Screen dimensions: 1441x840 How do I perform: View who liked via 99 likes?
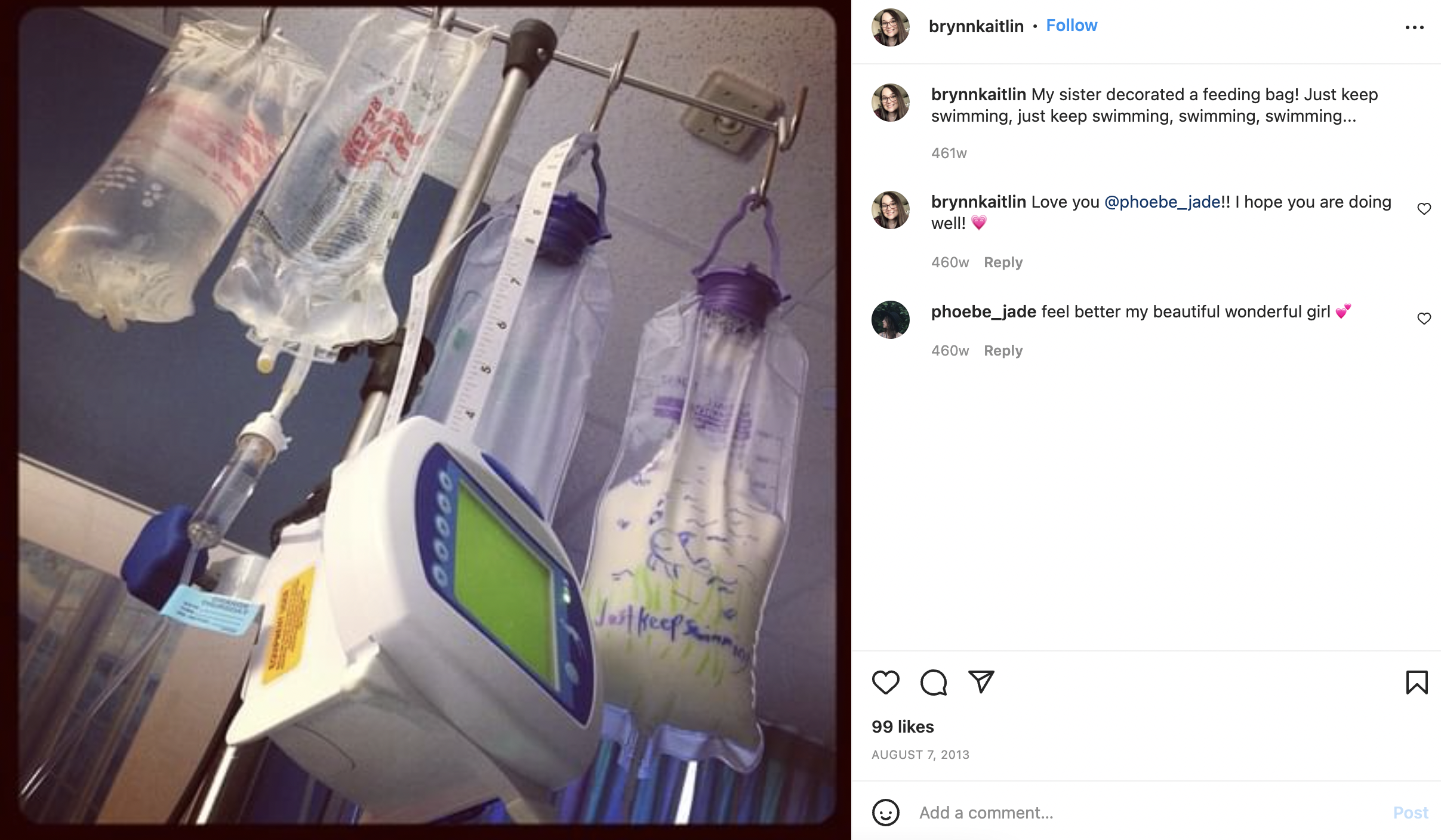pyautogui.click(x=903, y=727)
